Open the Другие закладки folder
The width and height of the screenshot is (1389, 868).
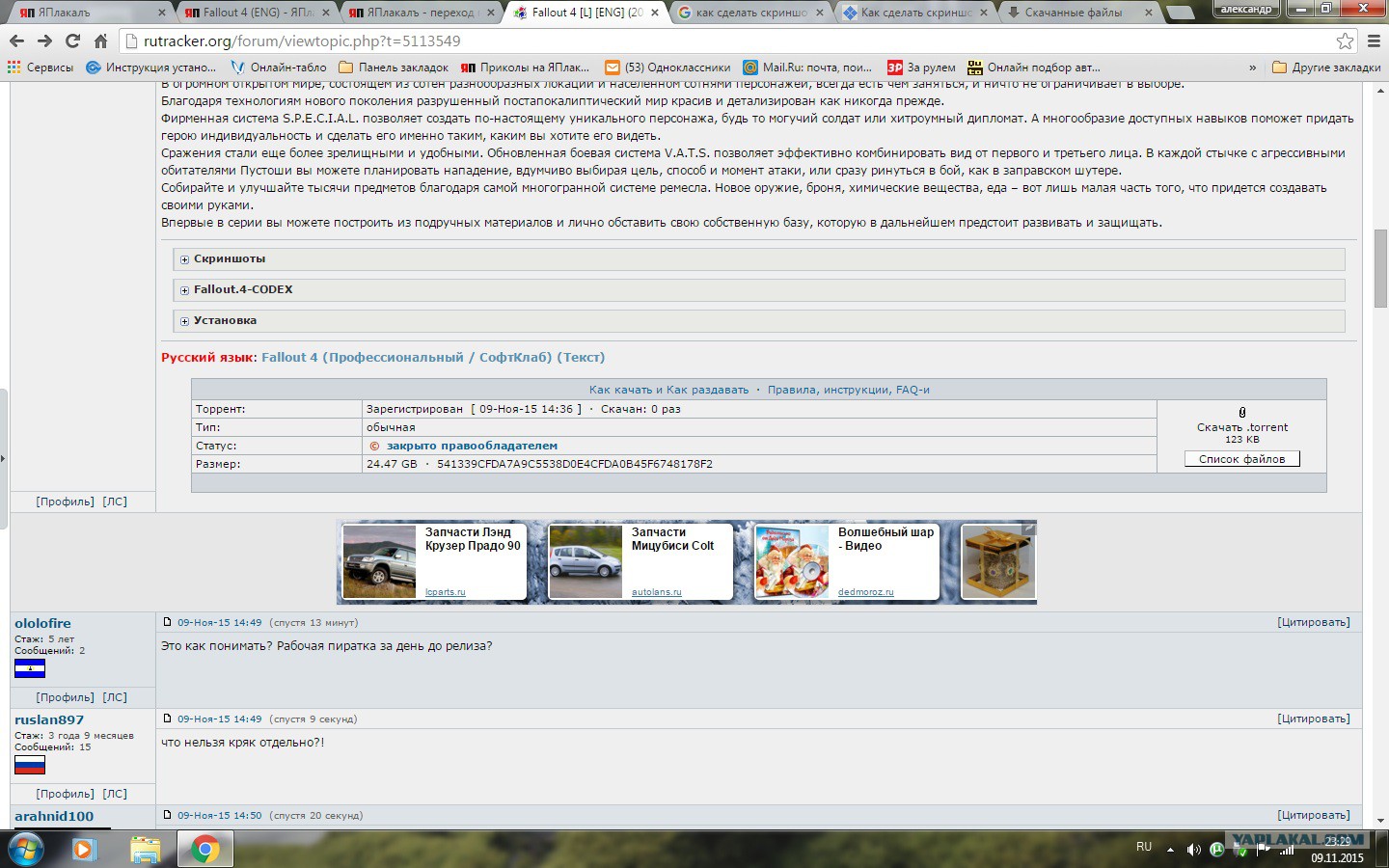pos(1326,68)
